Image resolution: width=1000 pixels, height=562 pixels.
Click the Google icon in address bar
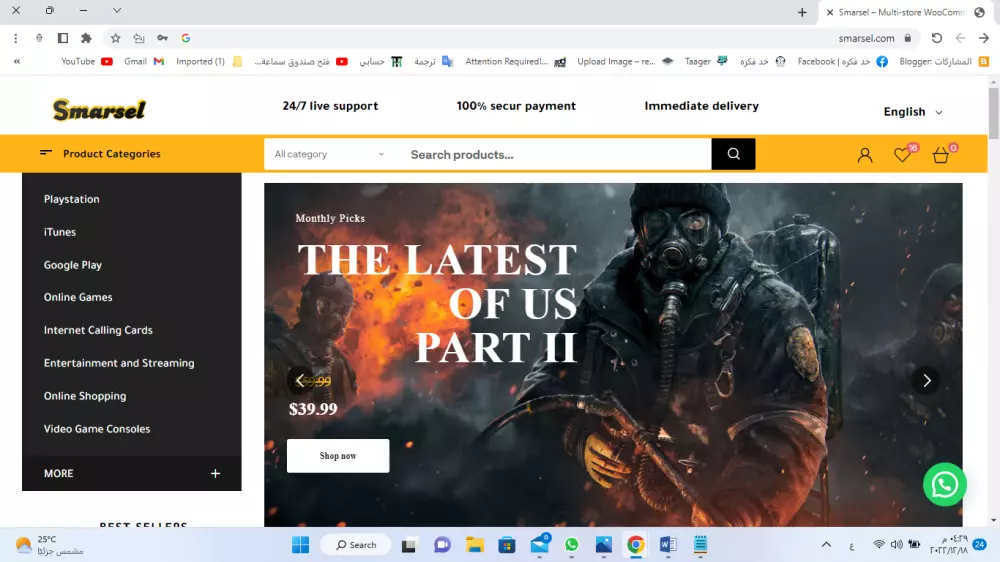(x=186, y=38)
